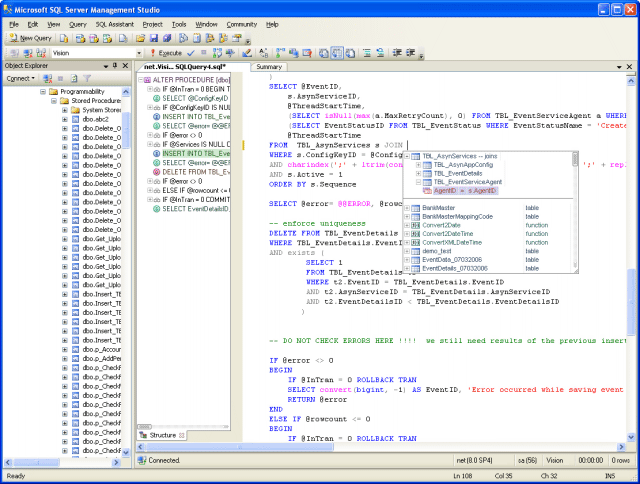Toggle Include Actual Execution Plan

pyautogui.click(x=280, y=53)
